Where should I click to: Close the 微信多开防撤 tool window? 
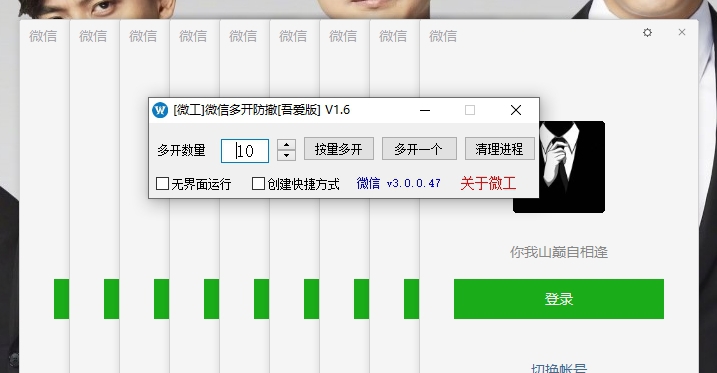(x=516, y=110)
